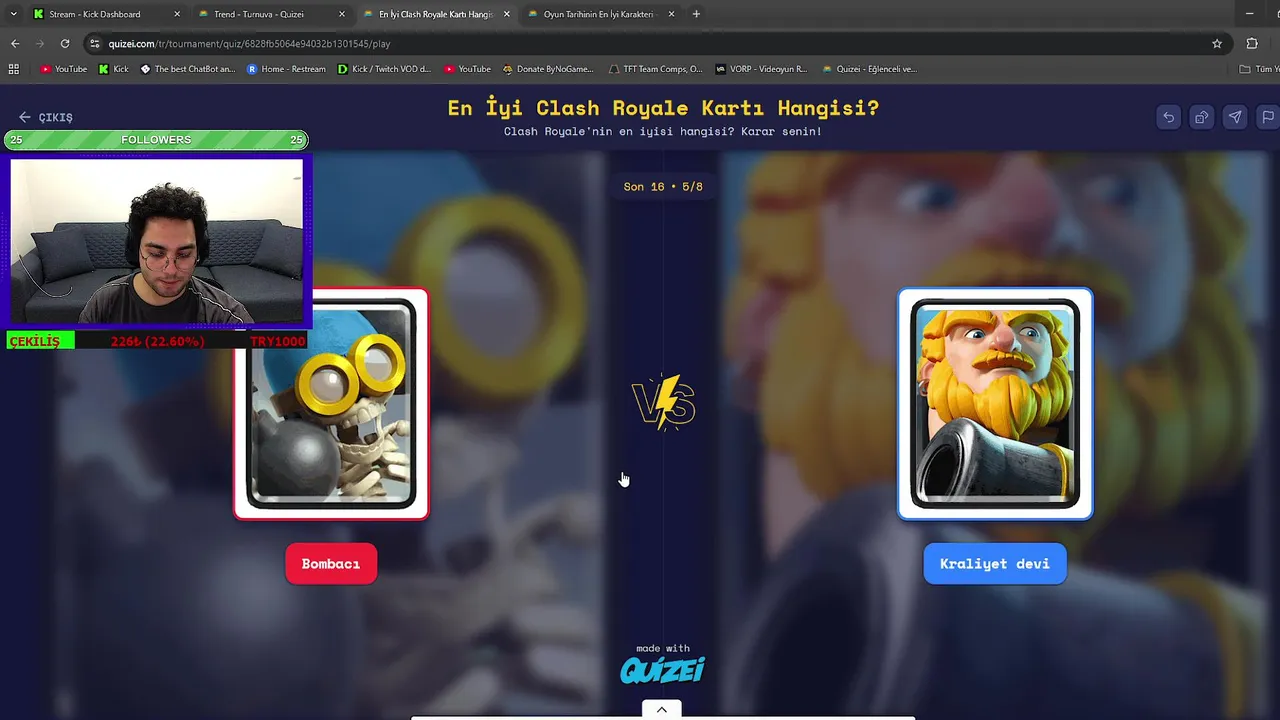1280x720 pixels.
Task: View site information icon in address bar
Action: (95, 44)
